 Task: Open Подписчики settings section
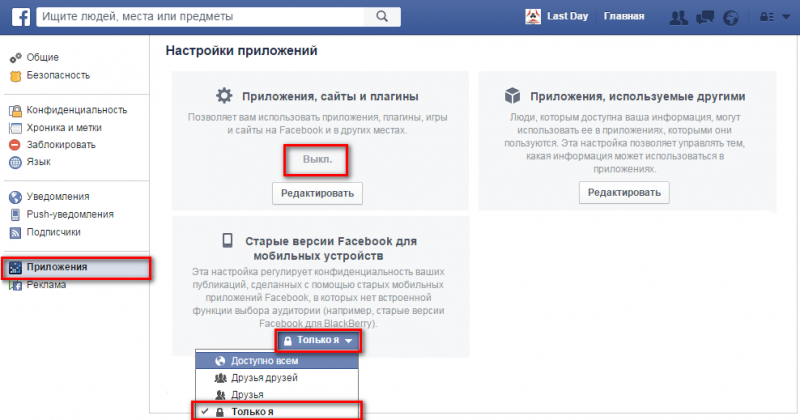[x=54, y=232]
